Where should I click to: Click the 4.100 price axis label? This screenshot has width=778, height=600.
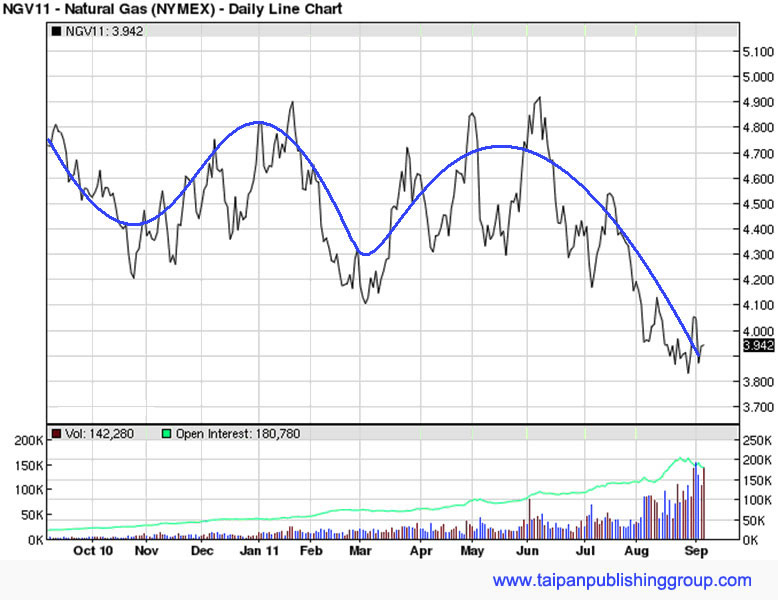[x=758, y=305]
